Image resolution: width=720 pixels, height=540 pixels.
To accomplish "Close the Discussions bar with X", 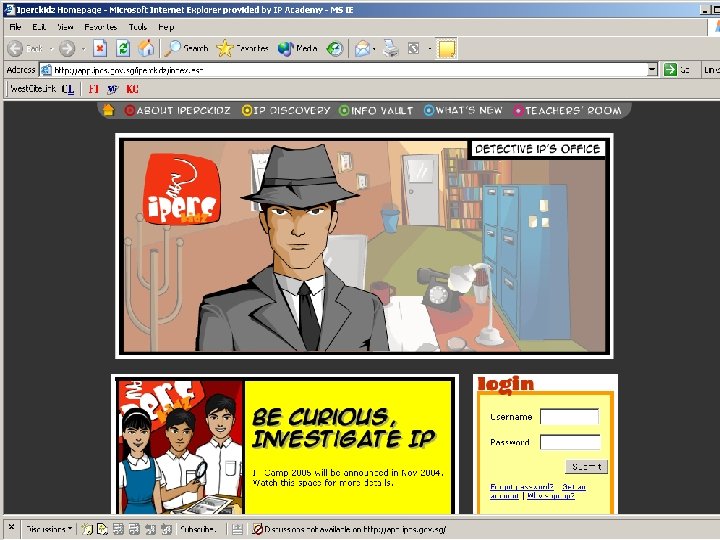I will point(11,528).
